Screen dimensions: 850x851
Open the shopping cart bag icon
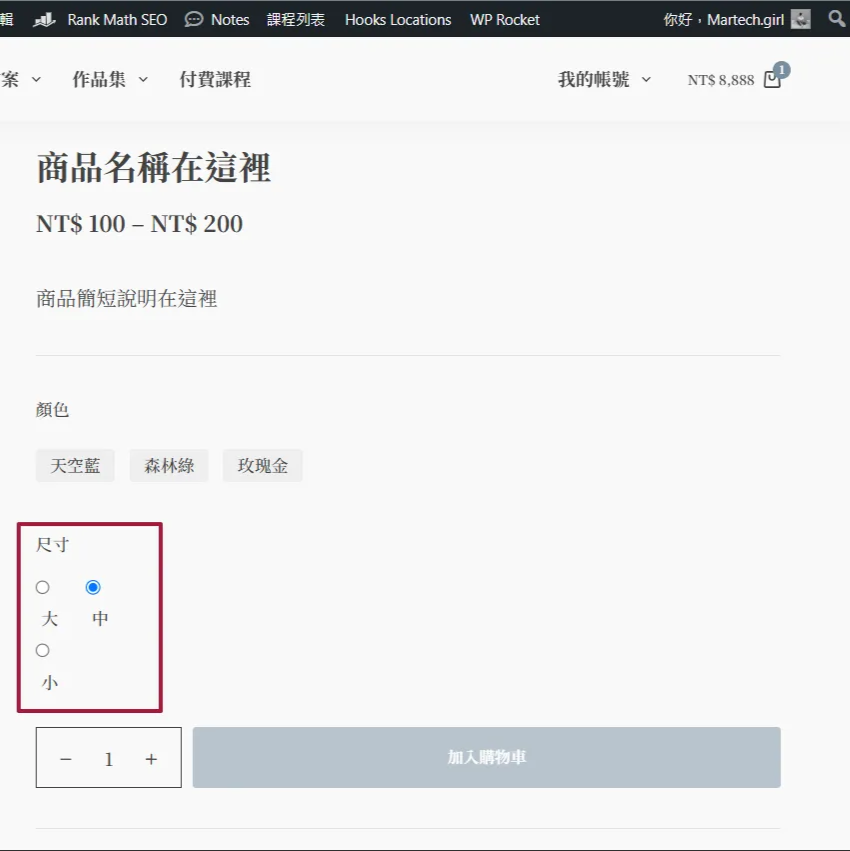click(770, 79)
